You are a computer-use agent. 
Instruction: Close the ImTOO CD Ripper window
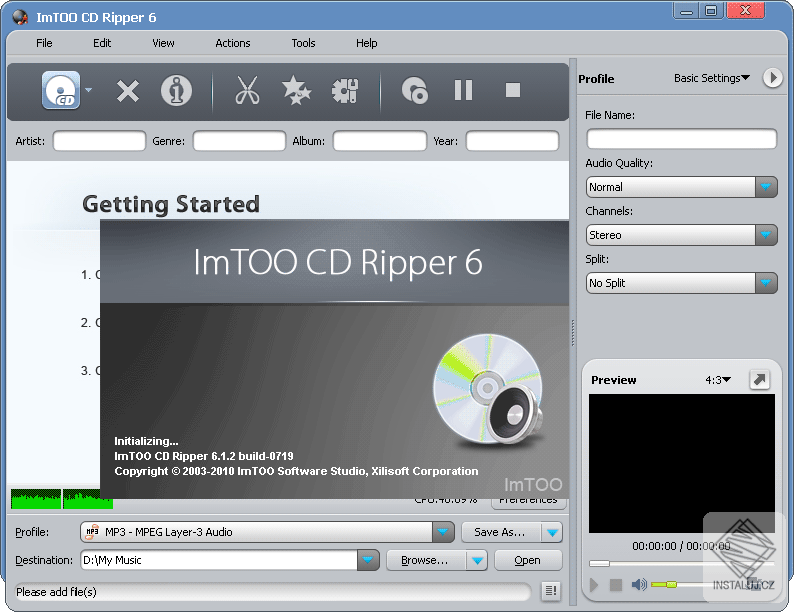(x=745, y=11)
